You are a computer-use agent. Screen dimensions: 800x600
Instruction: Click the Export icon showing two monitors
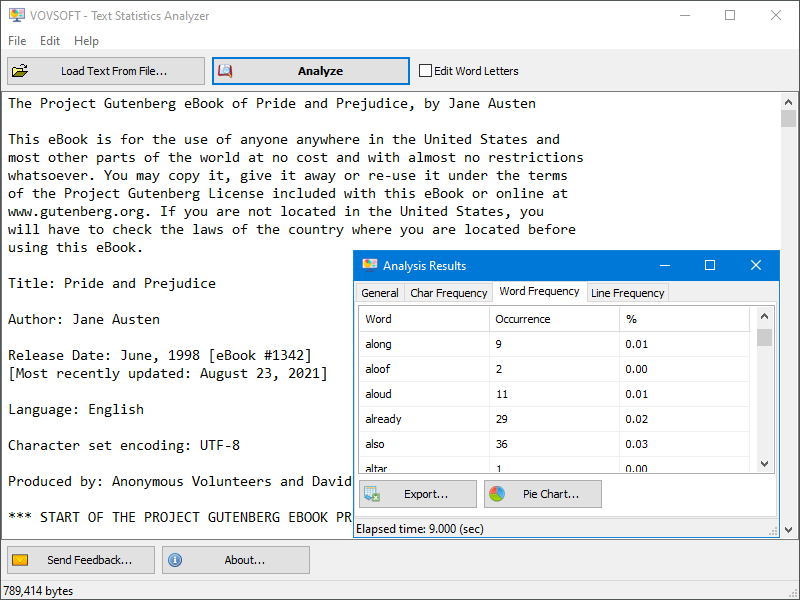pos(374,493)
